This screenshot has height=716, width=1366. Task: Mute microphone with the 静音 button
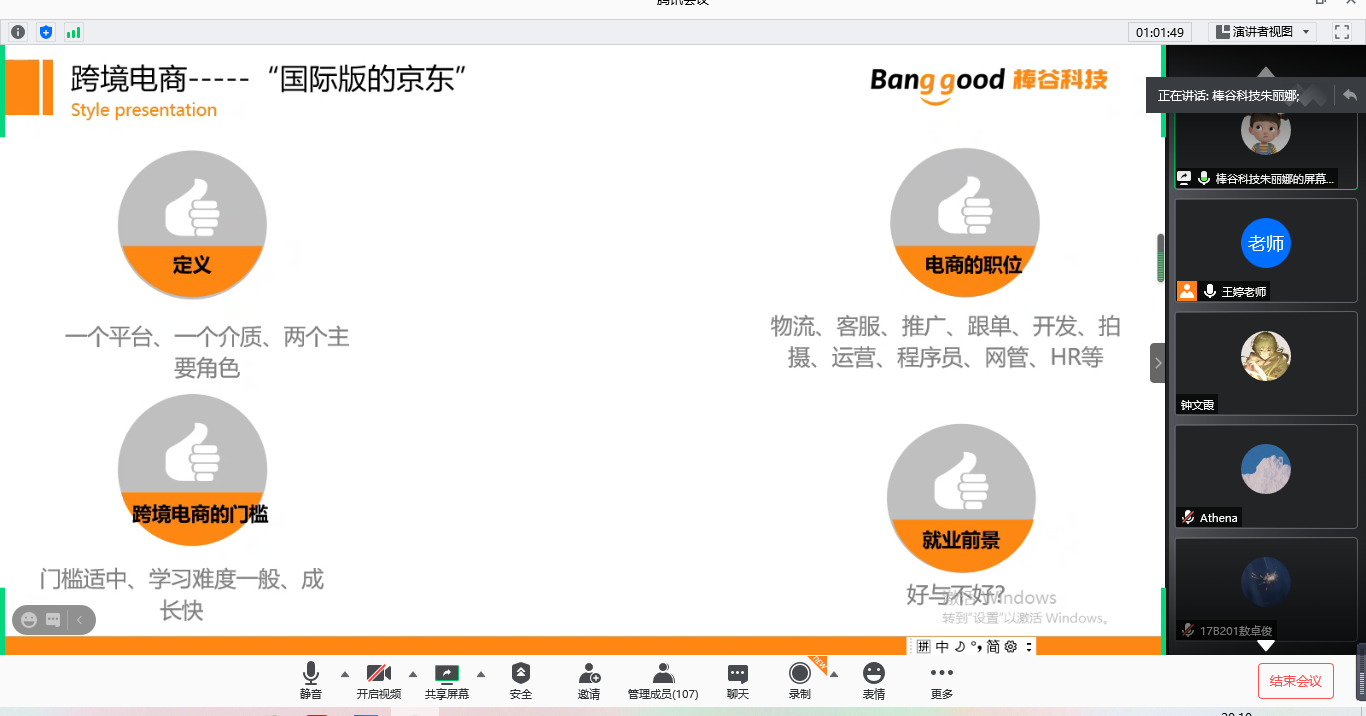coord(311,680)
